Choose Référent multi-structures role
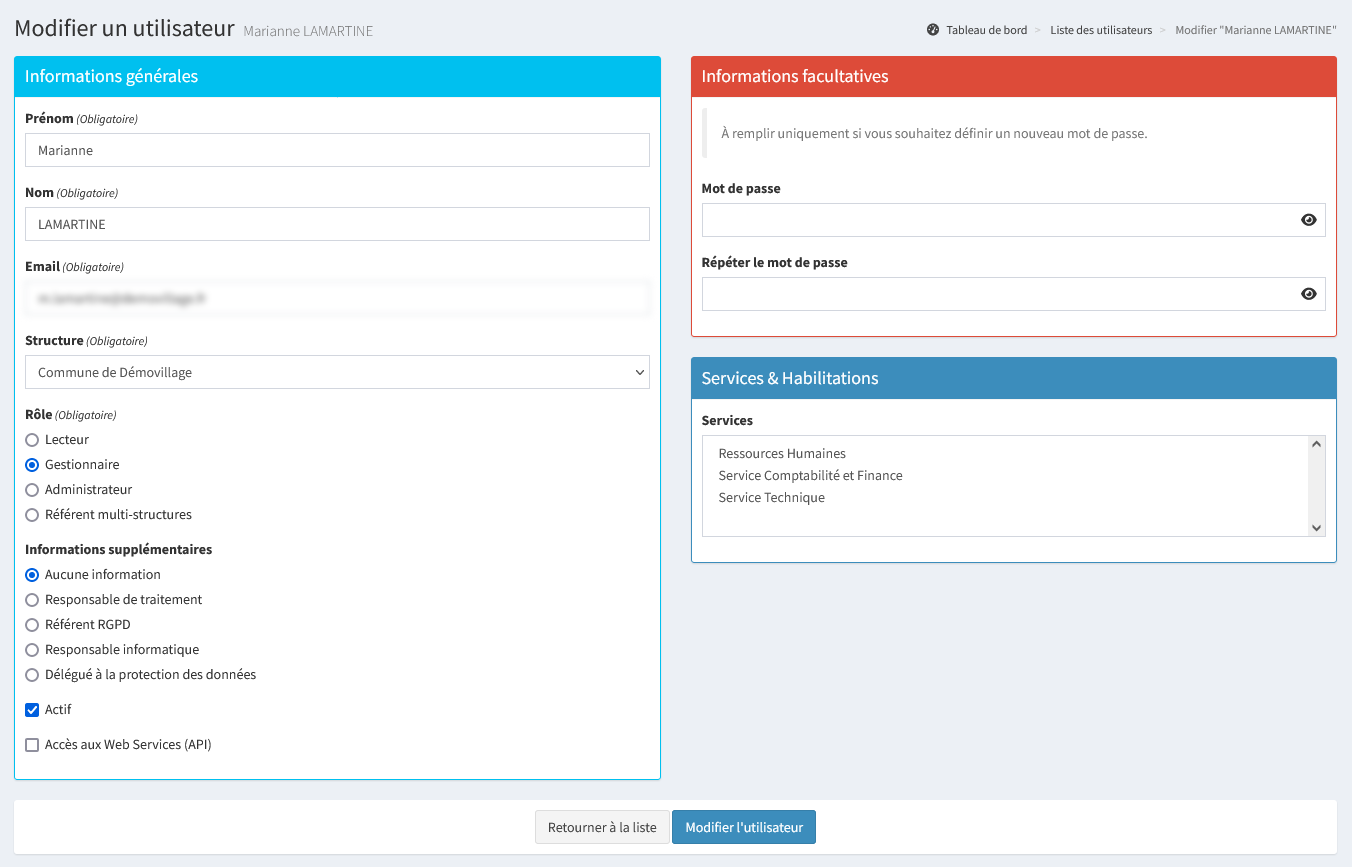 coord(32,515)
